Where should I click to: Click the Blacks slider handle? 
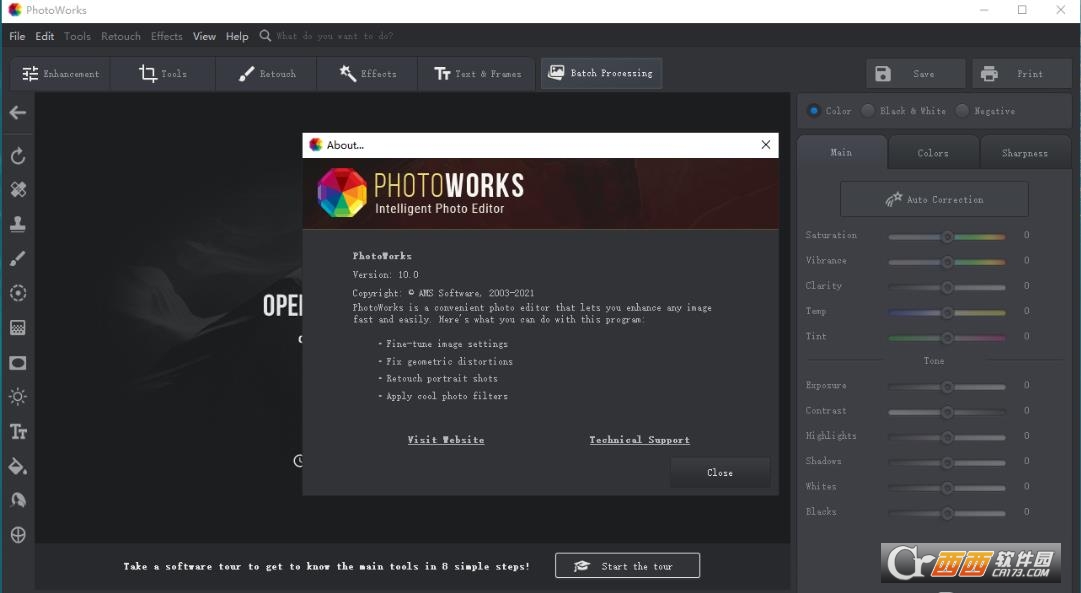click(947, 513)
